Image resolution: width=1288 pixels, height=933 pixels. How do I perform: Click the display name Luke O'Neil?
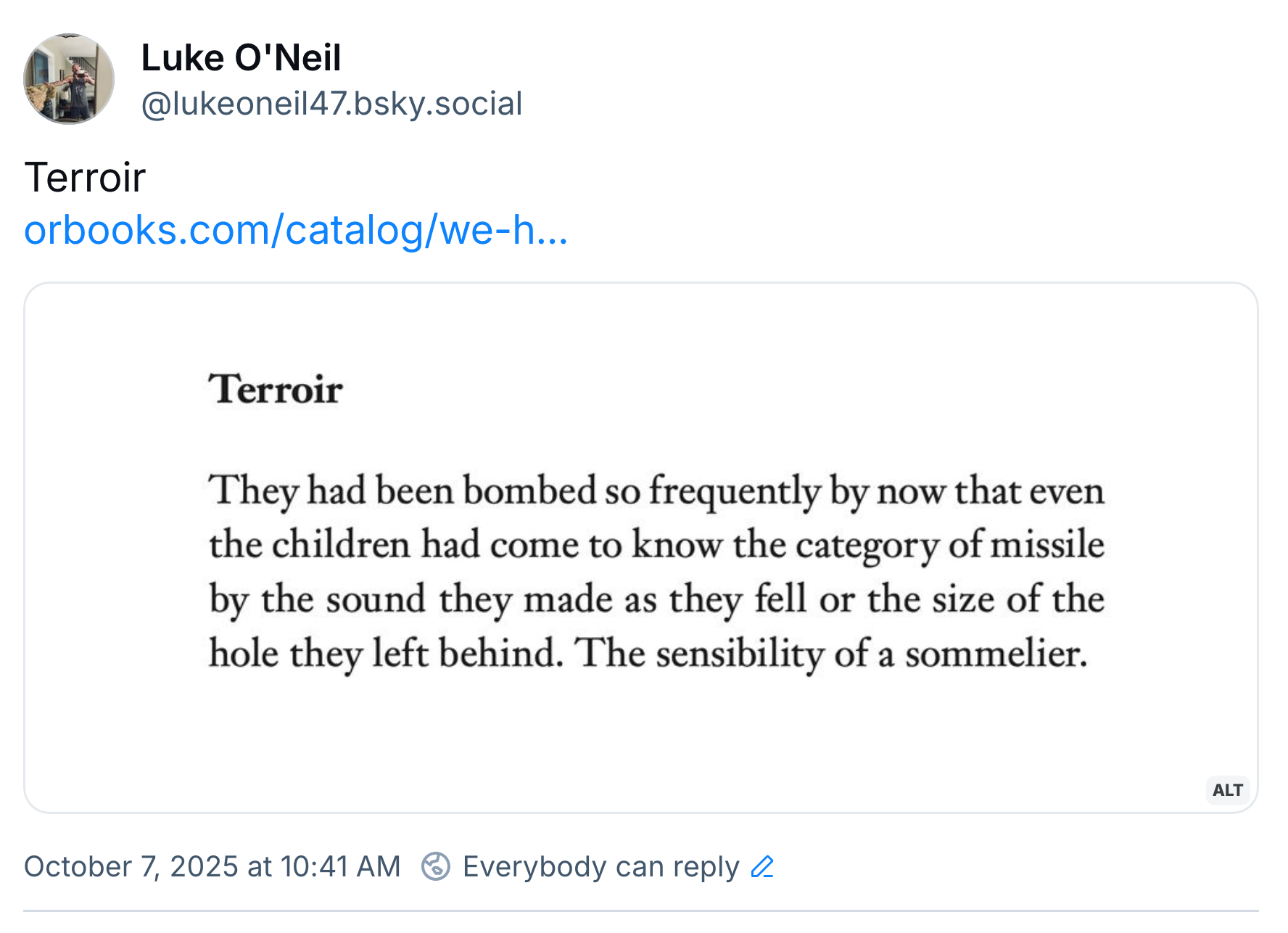[x=241, y=58]
